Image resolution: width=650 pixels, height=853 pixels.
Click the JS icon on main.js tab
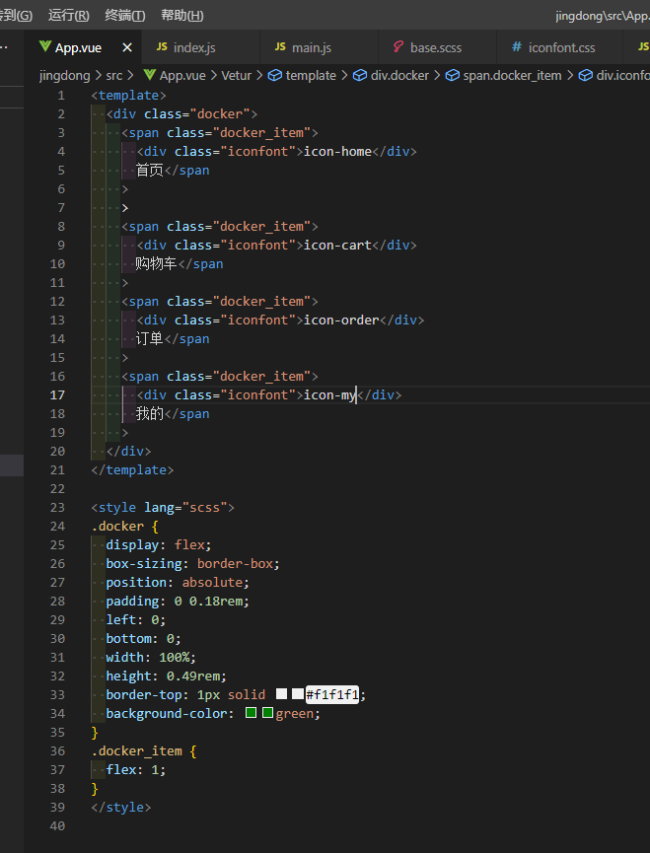[280, 47]
